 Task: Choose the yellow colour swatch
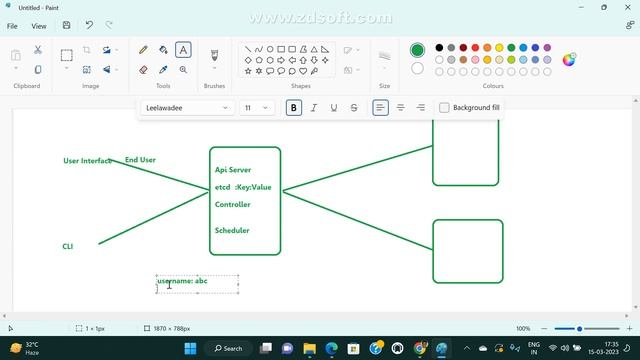(499, 48)
